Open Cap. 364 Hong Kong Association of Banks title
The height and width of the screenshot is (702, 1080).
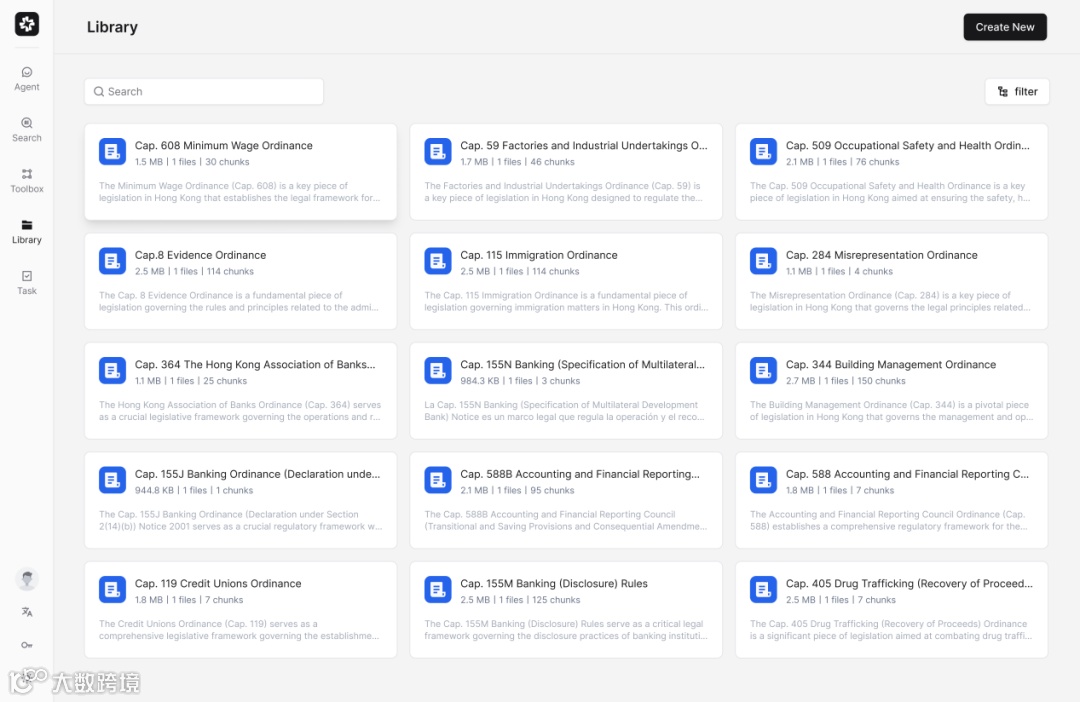click(255, 364)
